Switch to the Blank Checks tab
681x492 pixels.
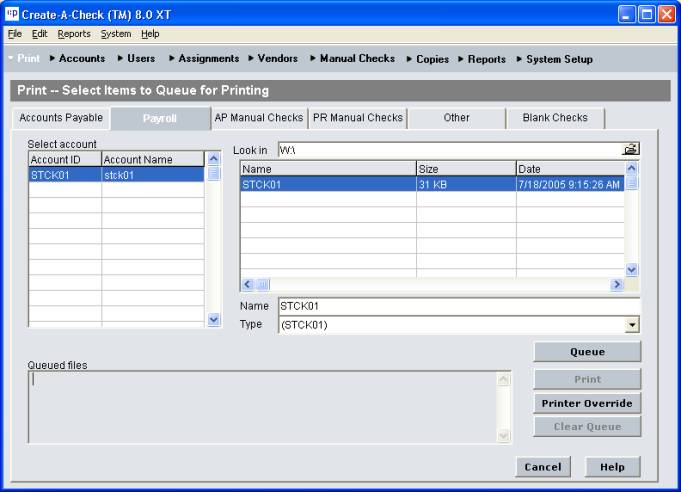point(555,118)
